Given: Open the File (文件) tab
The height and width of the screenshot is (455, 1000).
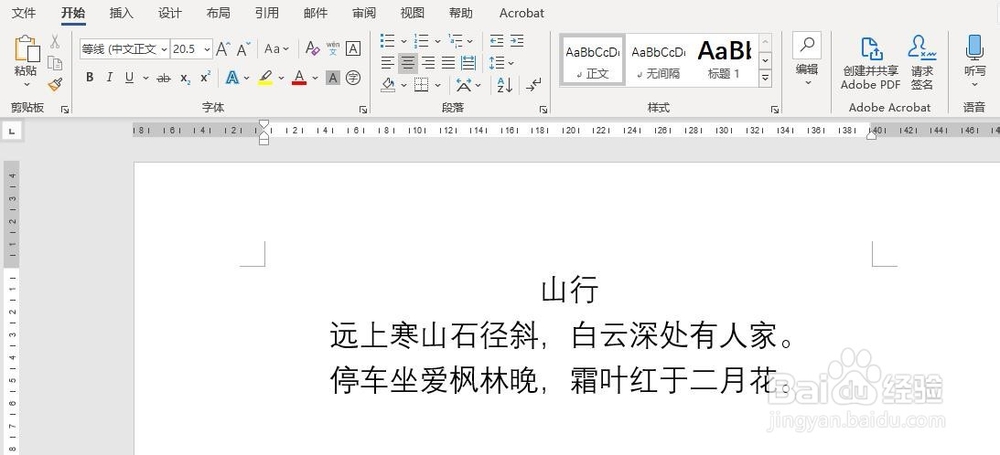Looking at the screenshot, I should click(24, 13).
